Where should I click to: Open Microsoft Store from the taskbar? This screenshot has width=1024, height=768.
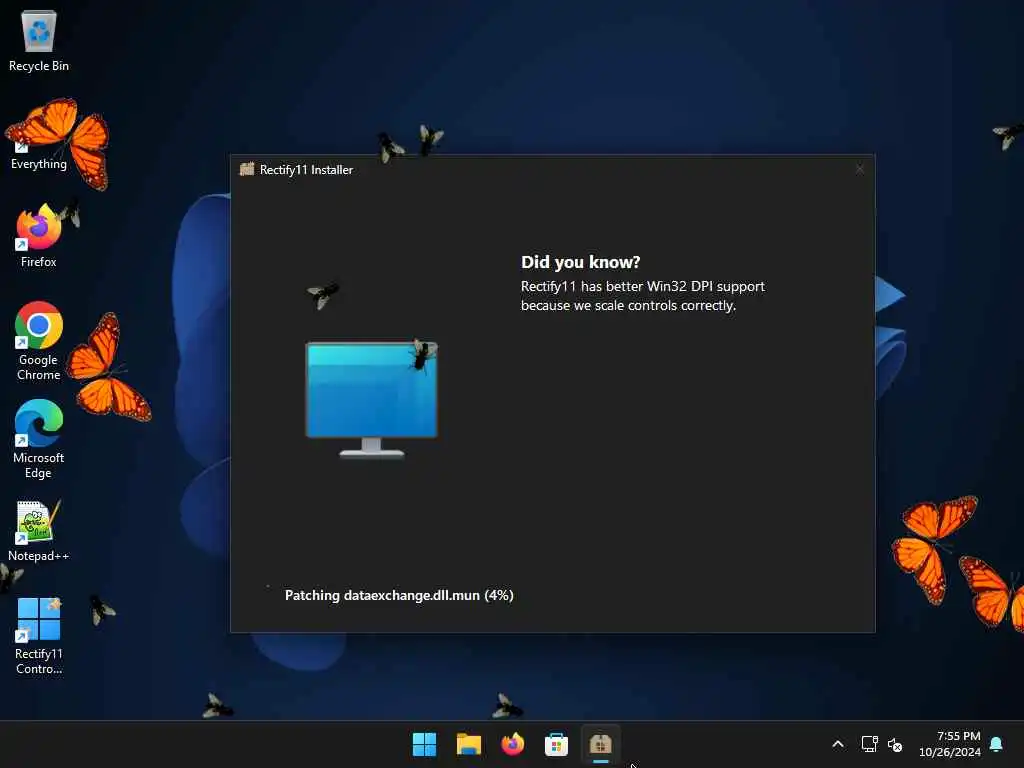click(556, 744)
